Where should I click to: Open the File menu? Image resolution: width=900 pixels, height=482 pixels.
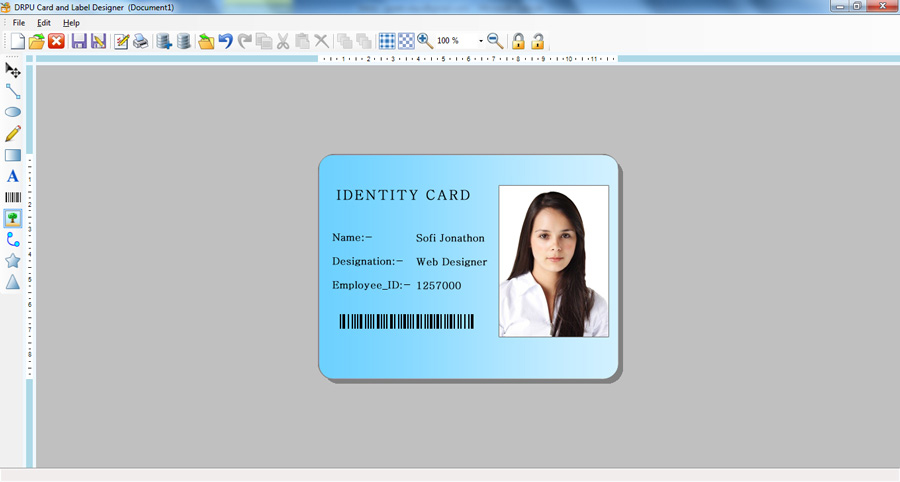pos(19,23)
